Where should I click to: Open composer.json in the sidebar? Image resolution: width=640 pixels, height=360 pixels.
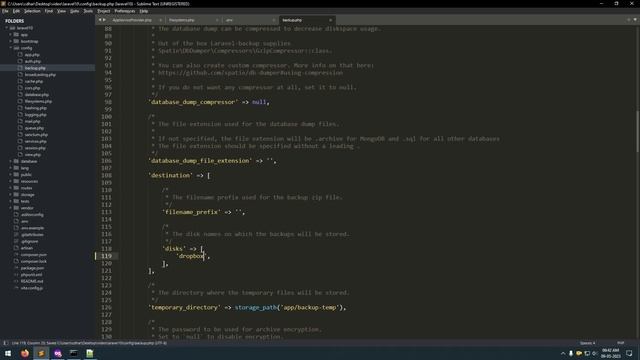point(33,255)
